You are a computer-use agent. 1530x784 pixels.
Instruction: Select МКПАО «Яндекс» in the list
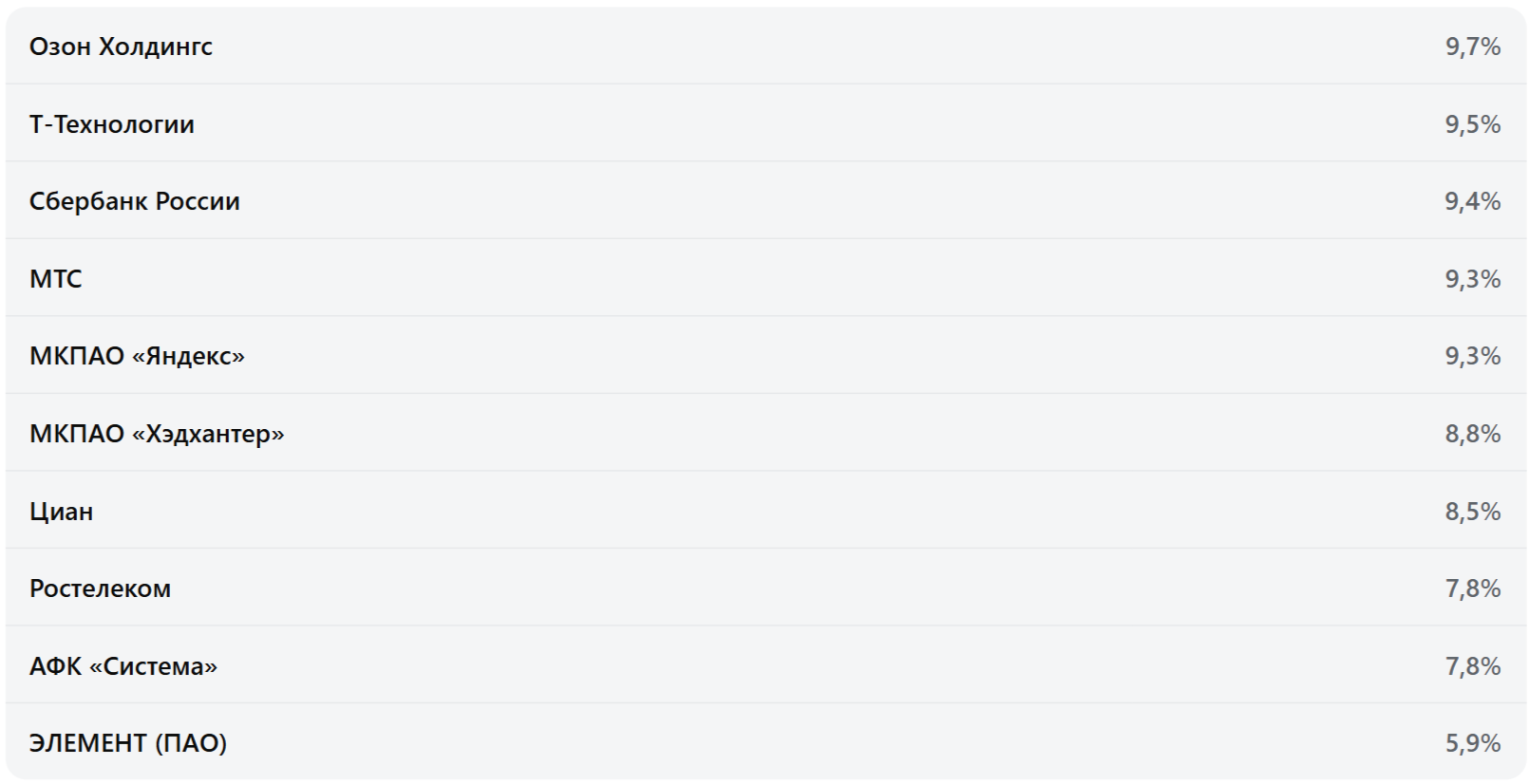click(x=137, y=356)
